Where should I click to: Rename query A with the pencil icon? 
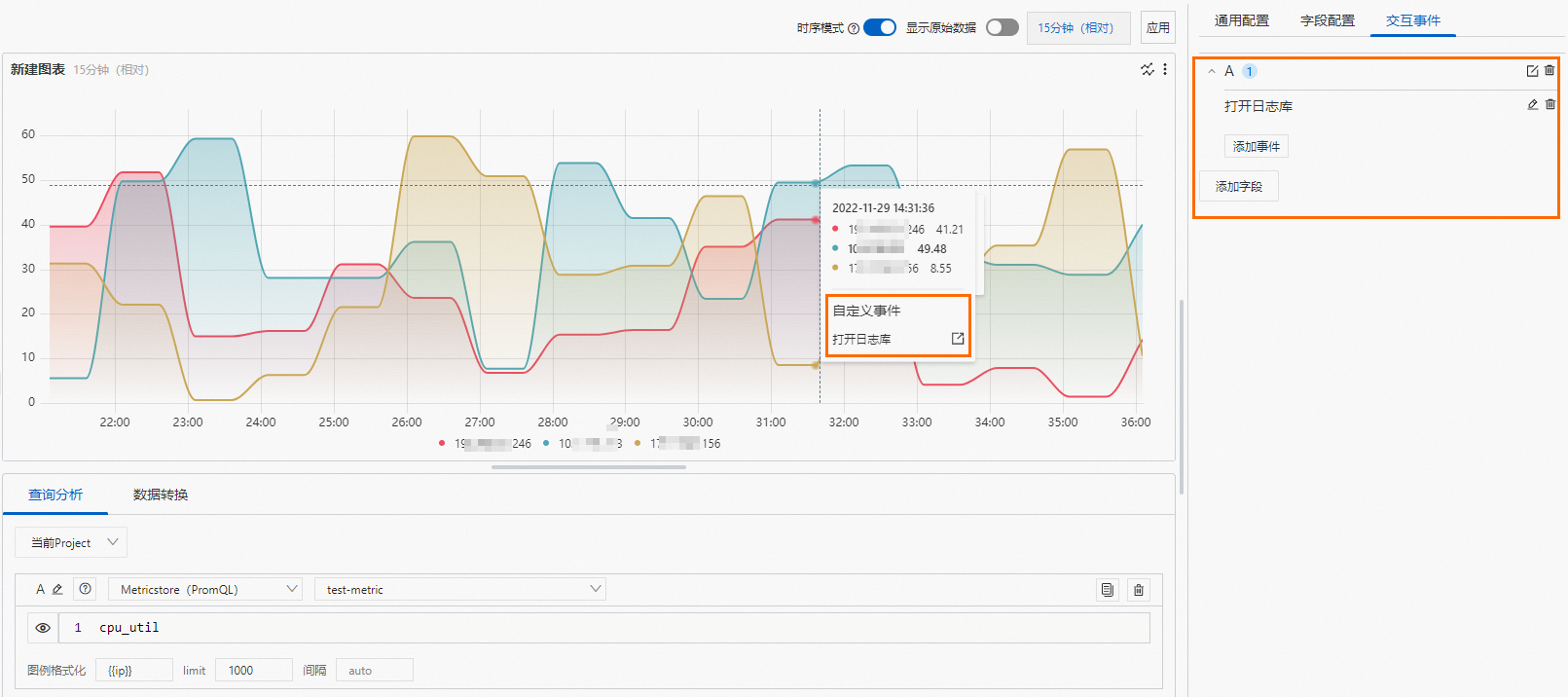[57, 589]
